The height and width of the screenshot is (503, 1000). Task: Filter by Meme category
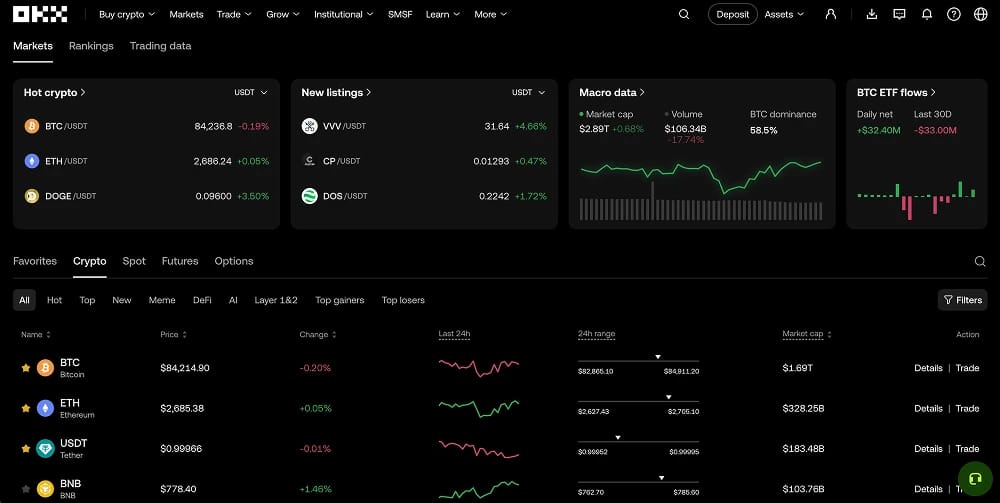tap(162, 300)
